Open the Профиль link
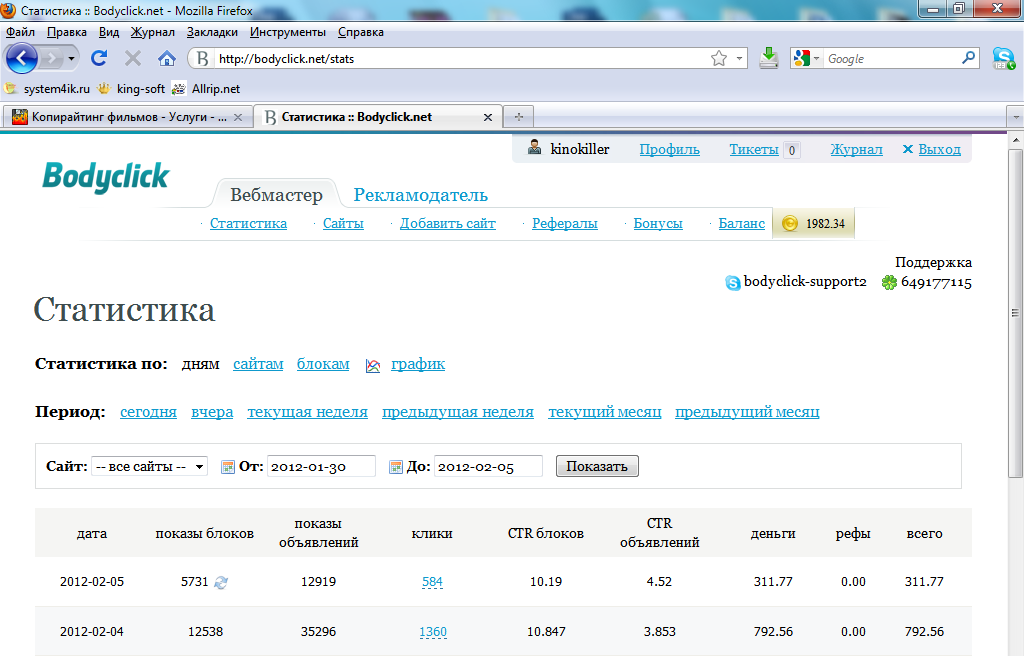Viewport: 1024px width, 656px height. [669, 150]
